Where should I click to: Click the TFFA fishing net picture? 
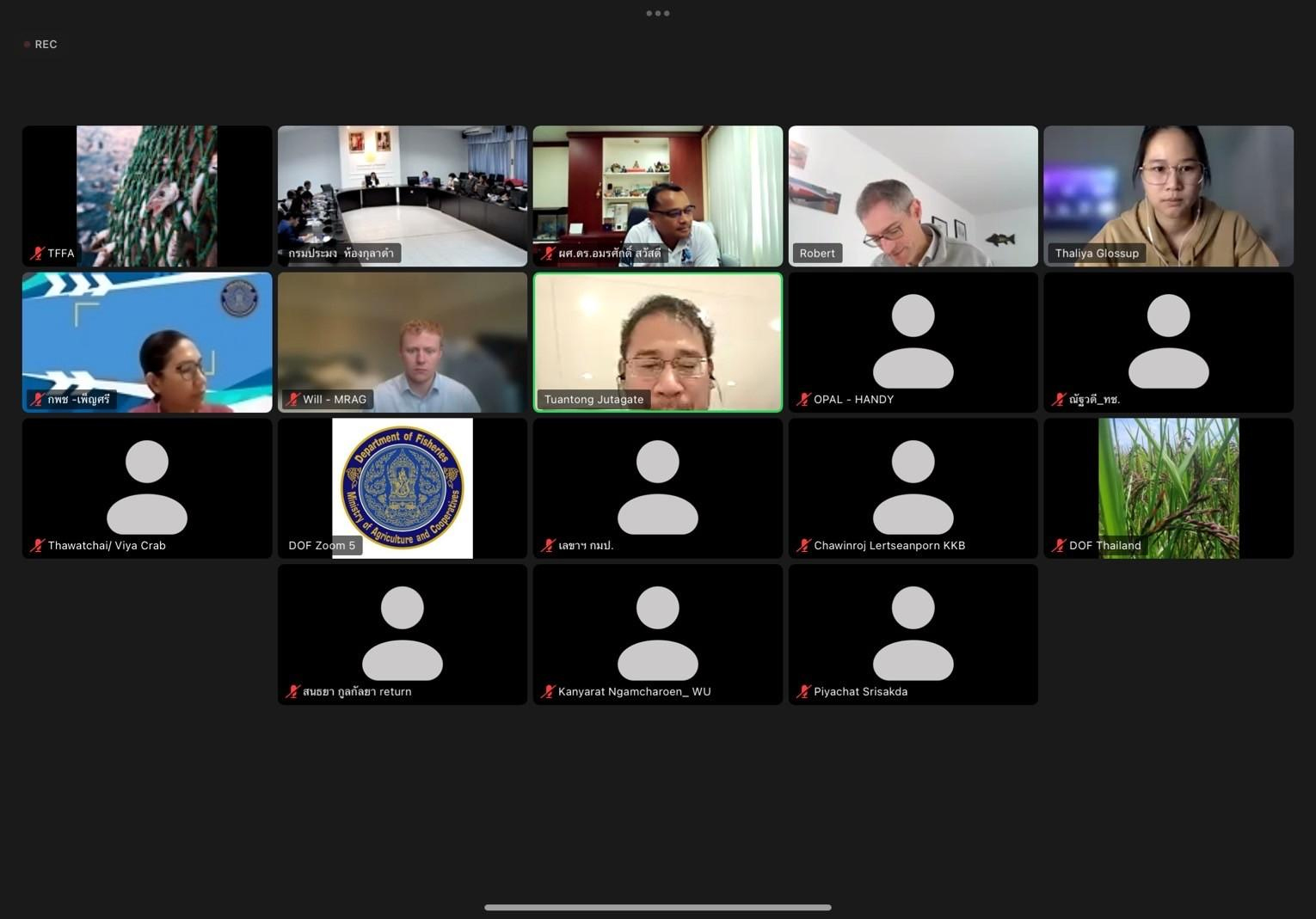[147, 189]
